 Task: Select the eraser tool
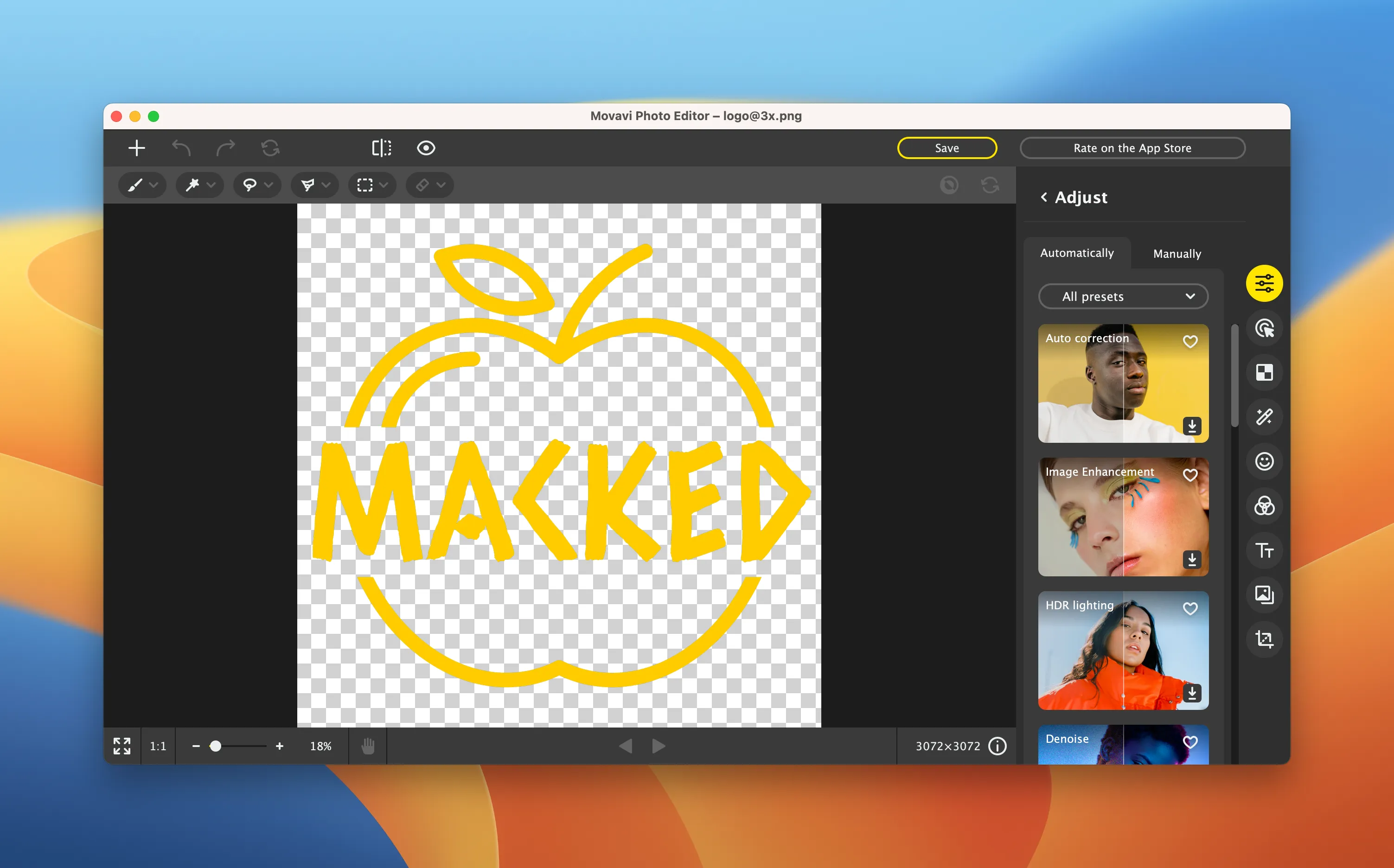[x=422, y=185]
